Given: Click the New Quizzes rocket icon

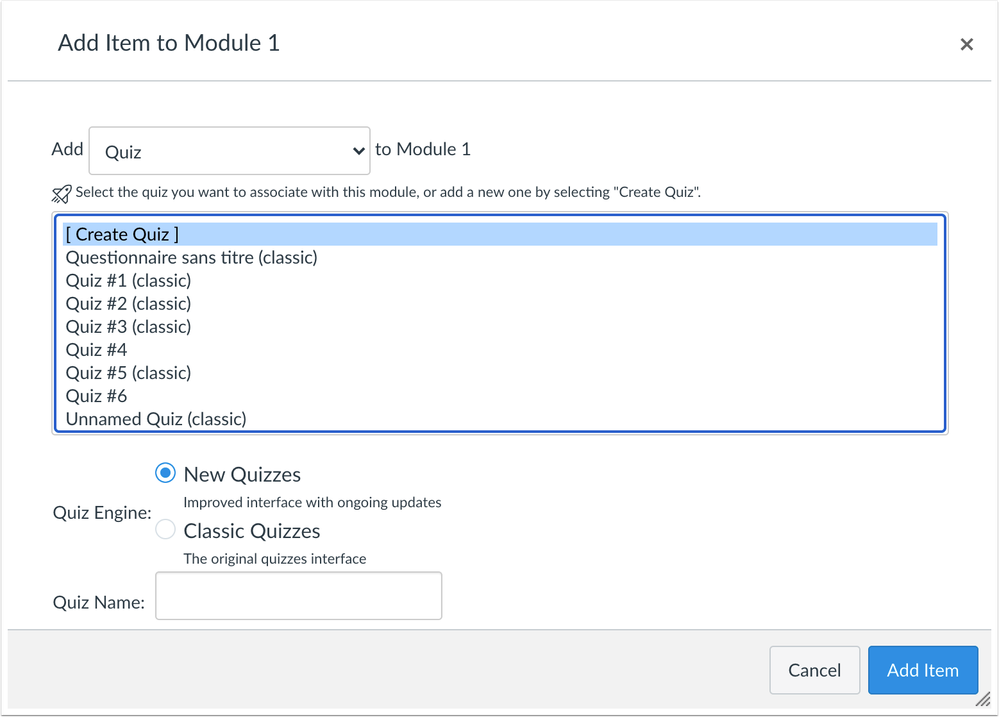Looking at the screenshot, I should [61, 194].
